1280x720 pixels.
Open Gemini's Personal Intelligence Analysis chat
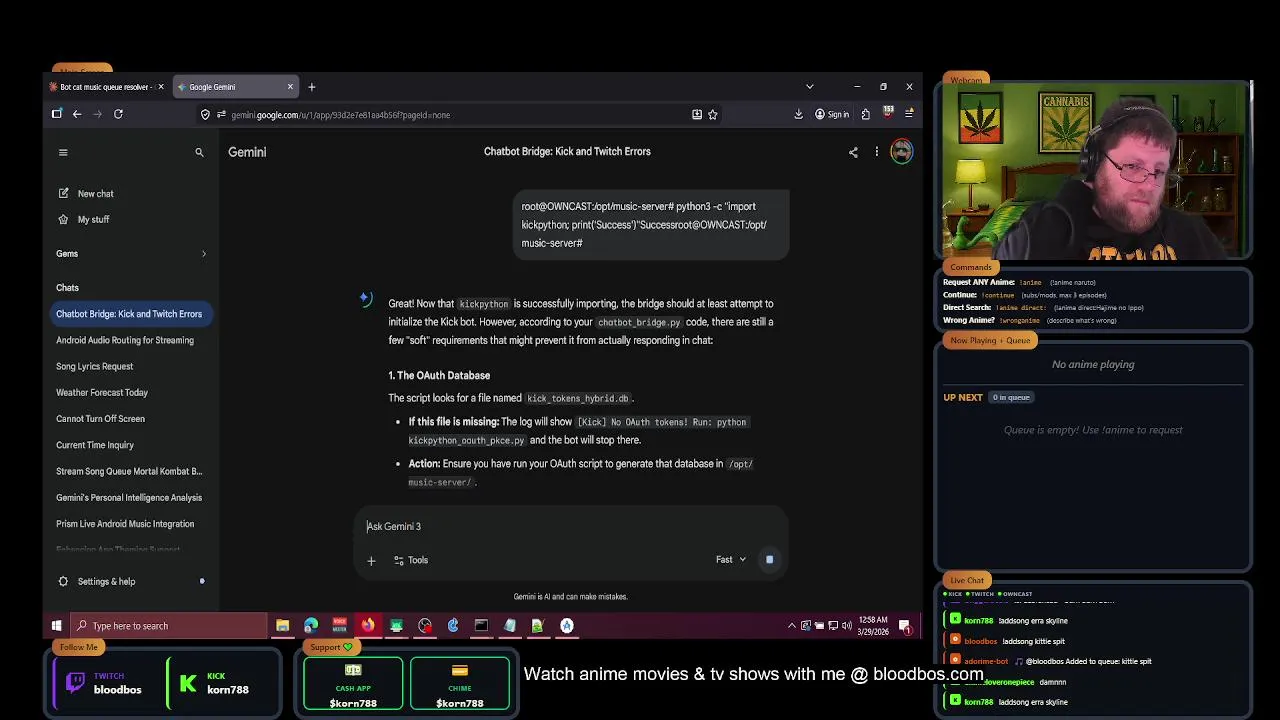129,498
